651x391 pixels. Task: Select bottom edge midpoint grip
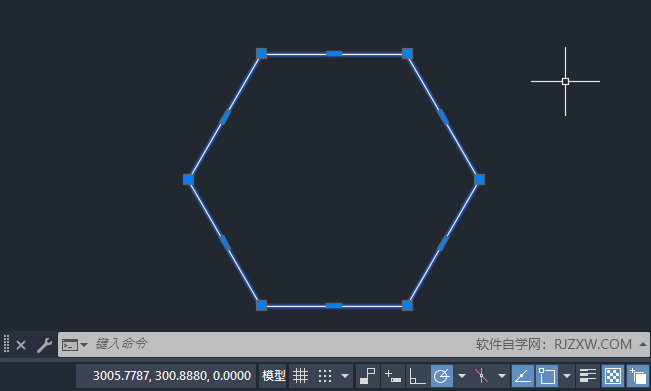[334, 305]
